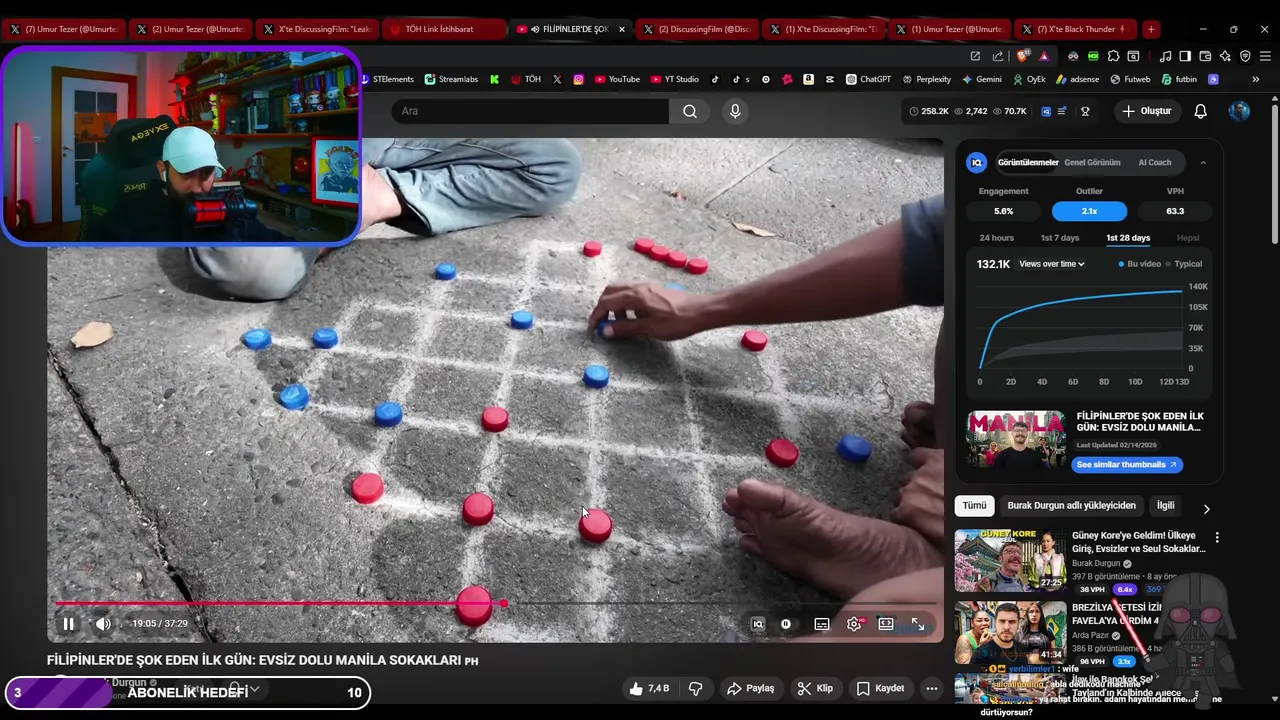
Task: Click the Oluştur create button
Action: tap(1146, 111)
